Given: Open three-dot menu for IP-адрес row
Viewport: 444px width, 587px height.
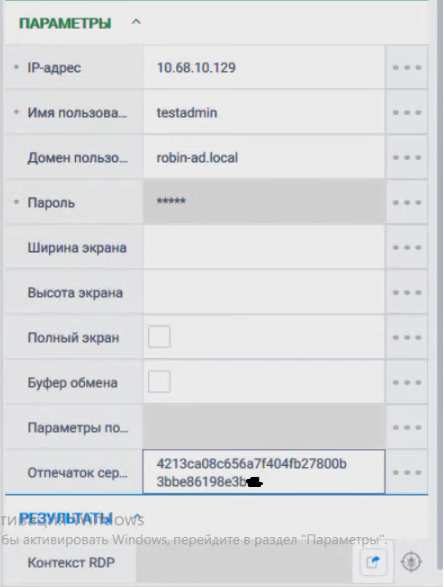Looking at the screenshot, I should pos(407,67).
